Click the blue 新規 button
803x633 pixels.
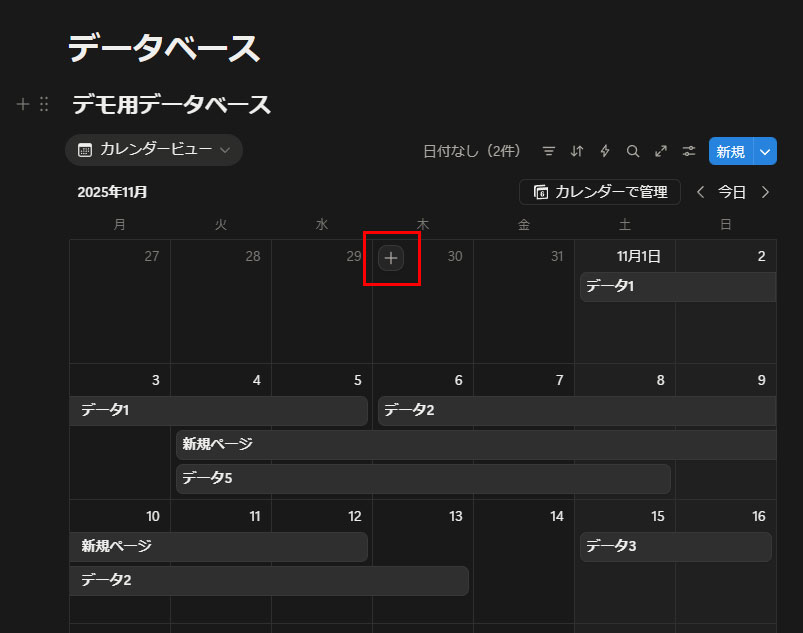pos(729,151)
